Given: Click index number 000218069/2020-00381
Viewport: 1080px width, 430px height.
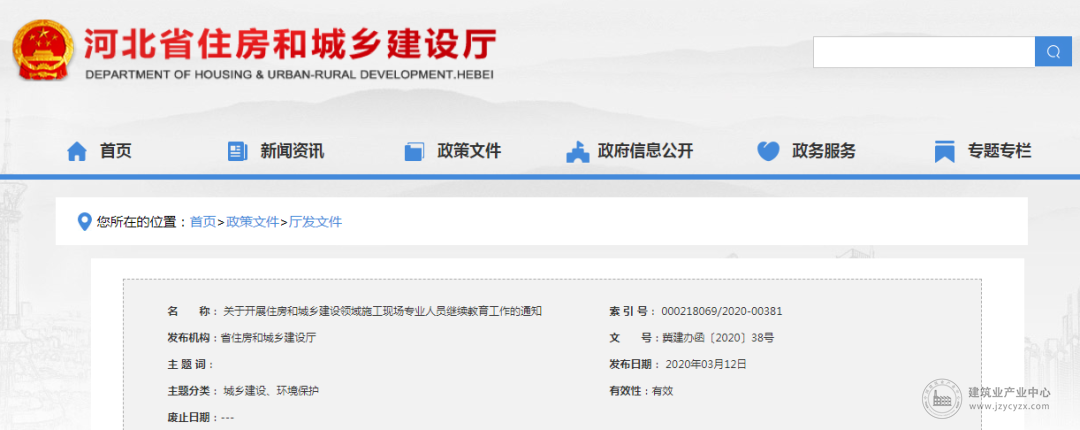Looking at the screenshot, I should (721, 311).
